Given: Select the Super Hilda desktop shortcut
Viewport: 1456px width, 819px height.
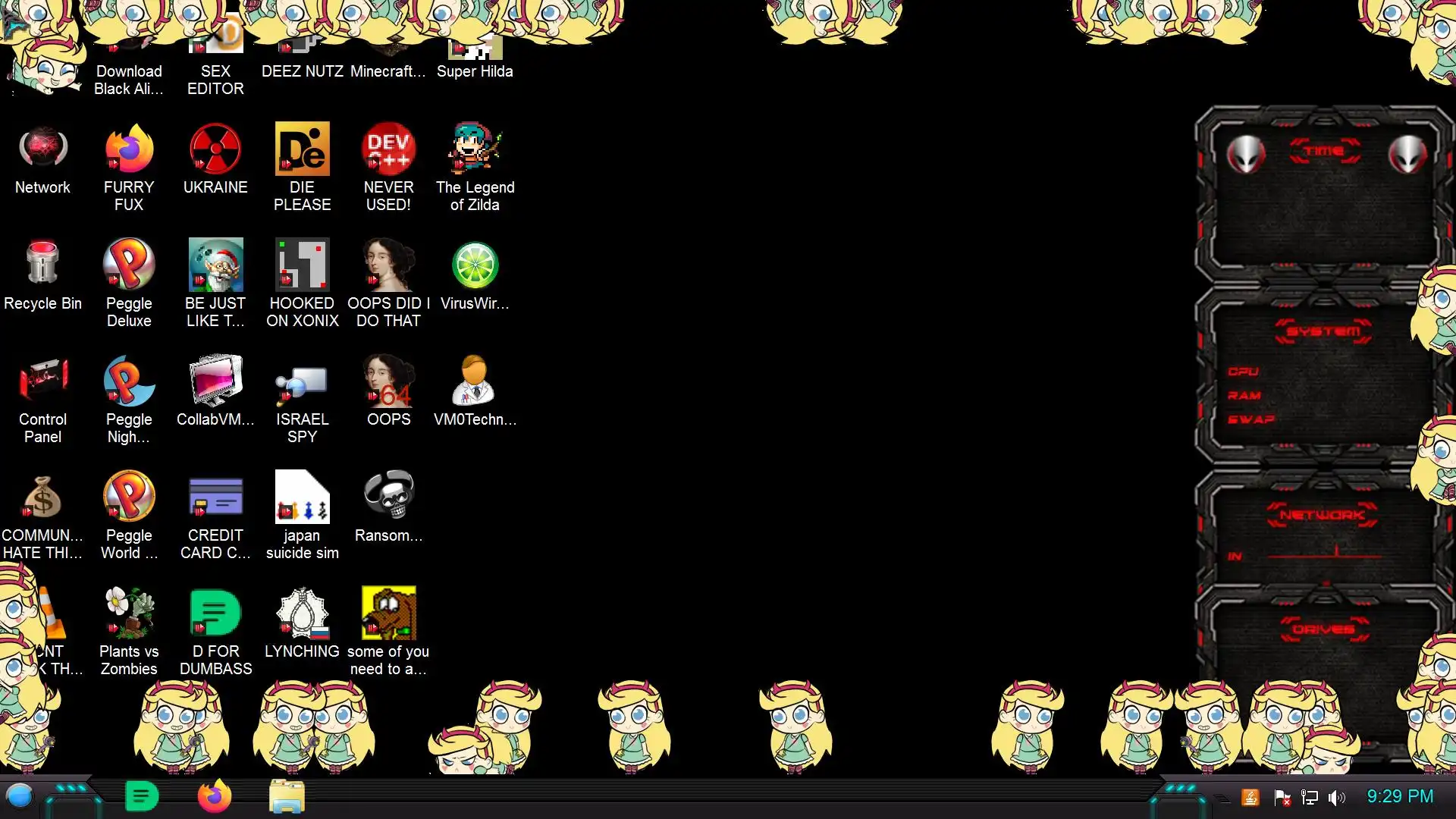Looking at the screenshot, I should [475, 57].
